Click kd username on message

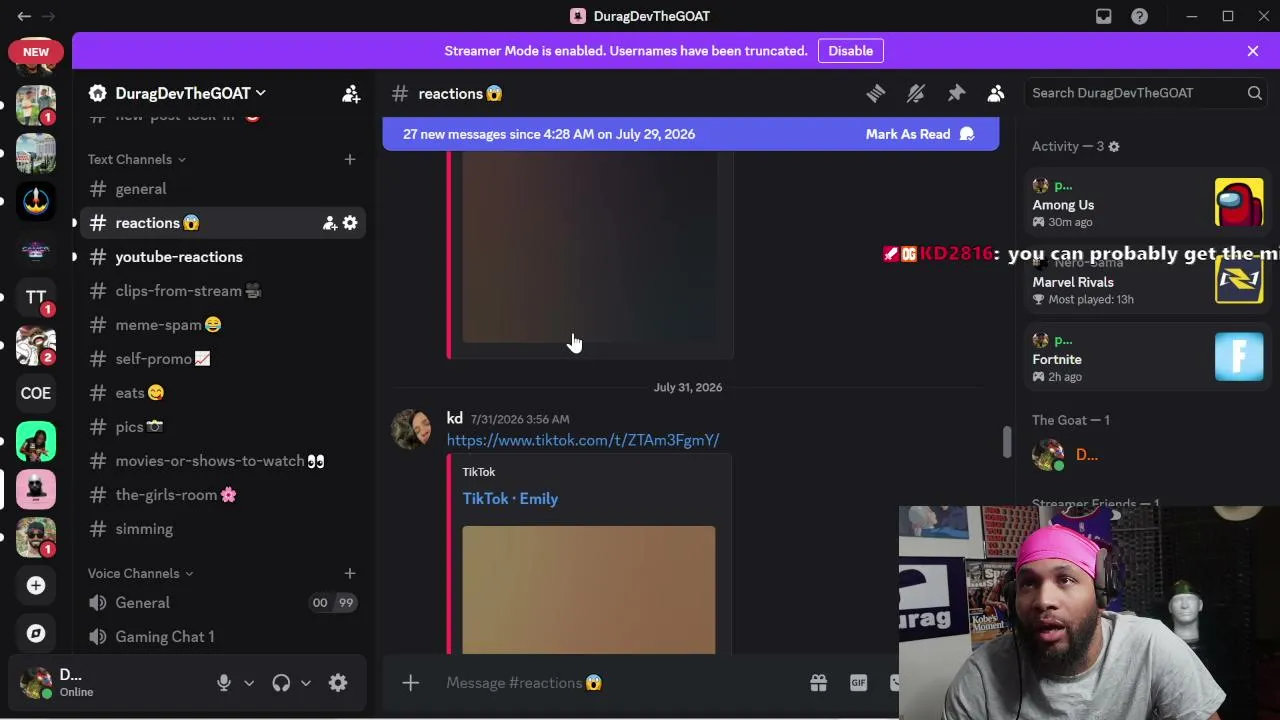click(x=455, y=419)
